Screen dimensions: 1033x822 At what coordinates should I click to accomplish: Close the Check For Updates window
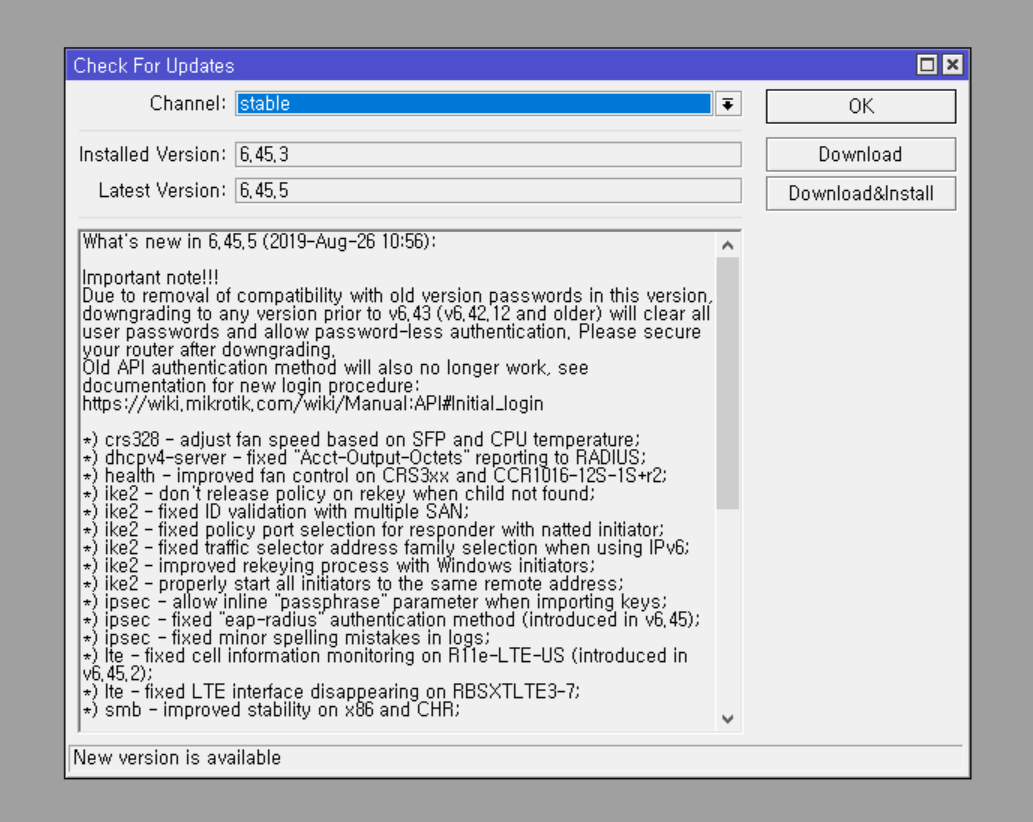953,65
